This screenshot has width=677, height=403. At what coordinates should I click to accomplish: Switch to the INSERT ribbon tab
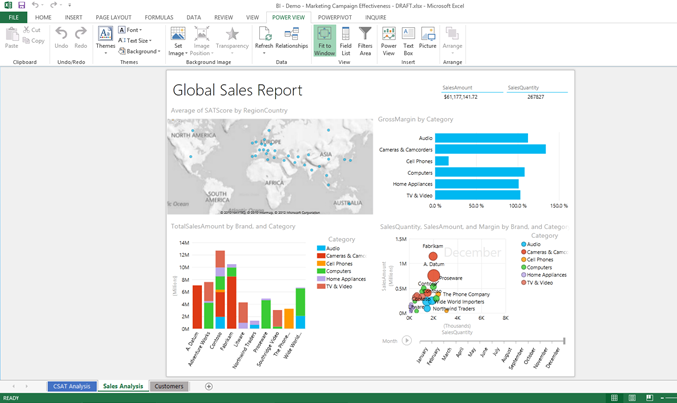(73, 17)
